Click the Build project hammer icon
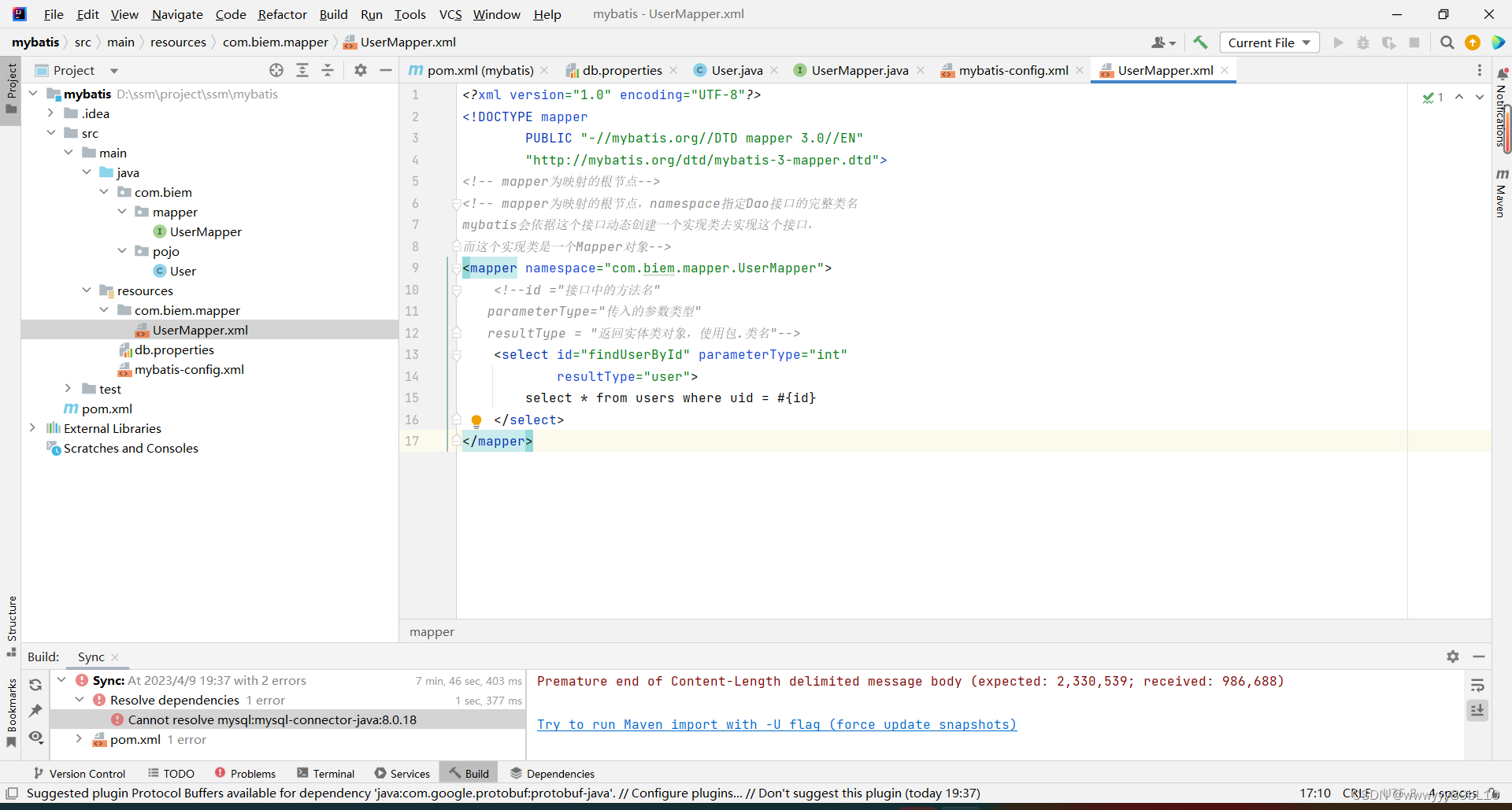The width and height of the screenshot is (1512, 810). (x=1200, y=43)
